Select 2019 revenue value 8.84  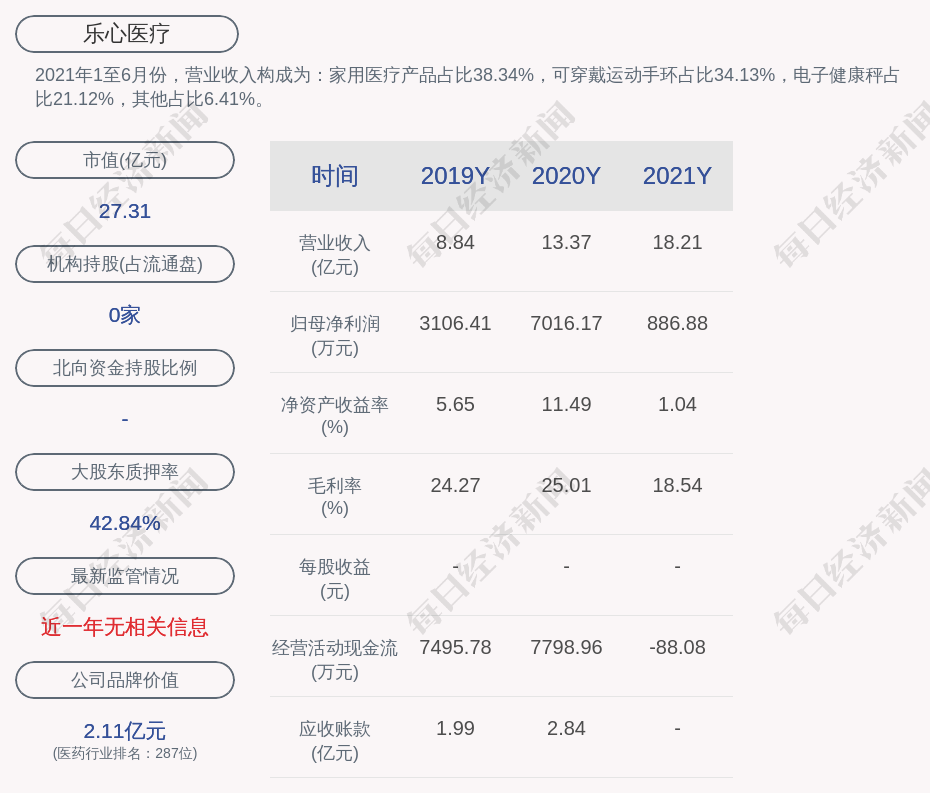tap(455, 243)
